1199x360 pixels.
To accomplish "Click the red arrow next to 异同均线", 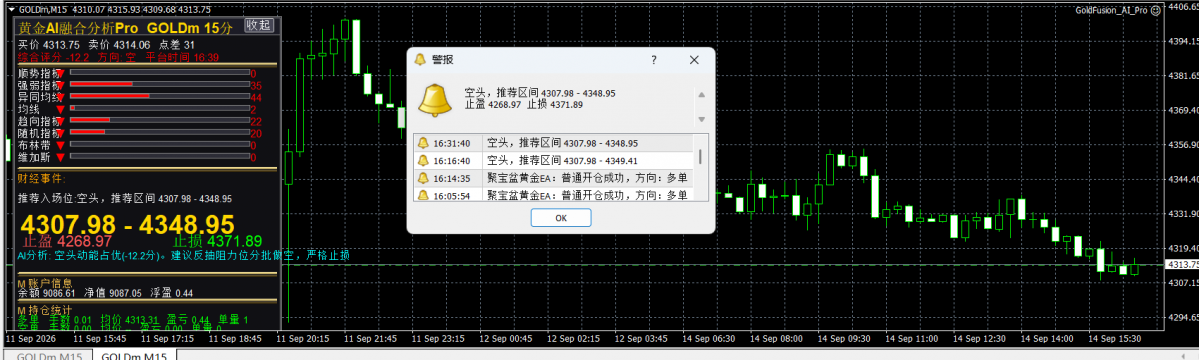I will (x=60, y=97).
